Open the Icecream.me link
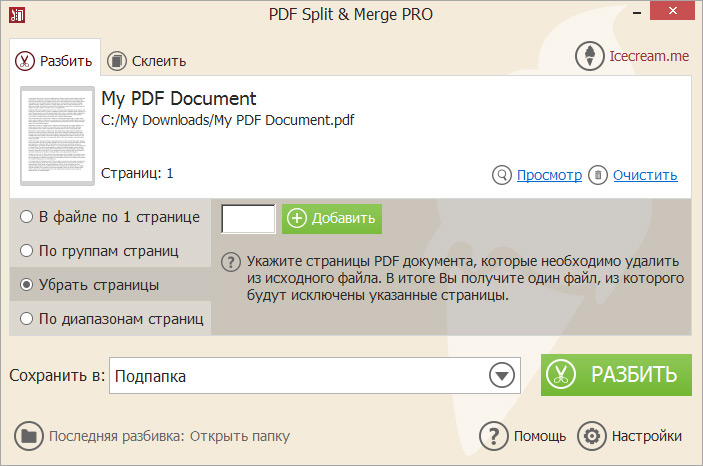 (x=649, y=56)
